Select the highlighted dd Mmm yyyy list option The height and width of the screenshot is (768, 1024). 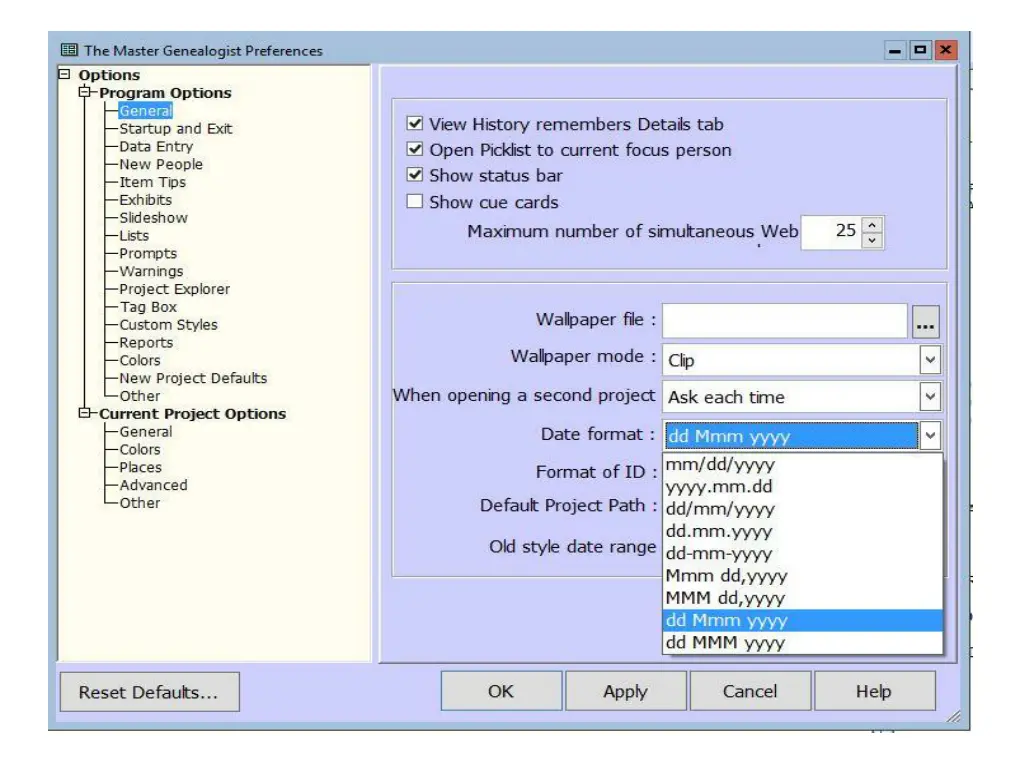803,620
